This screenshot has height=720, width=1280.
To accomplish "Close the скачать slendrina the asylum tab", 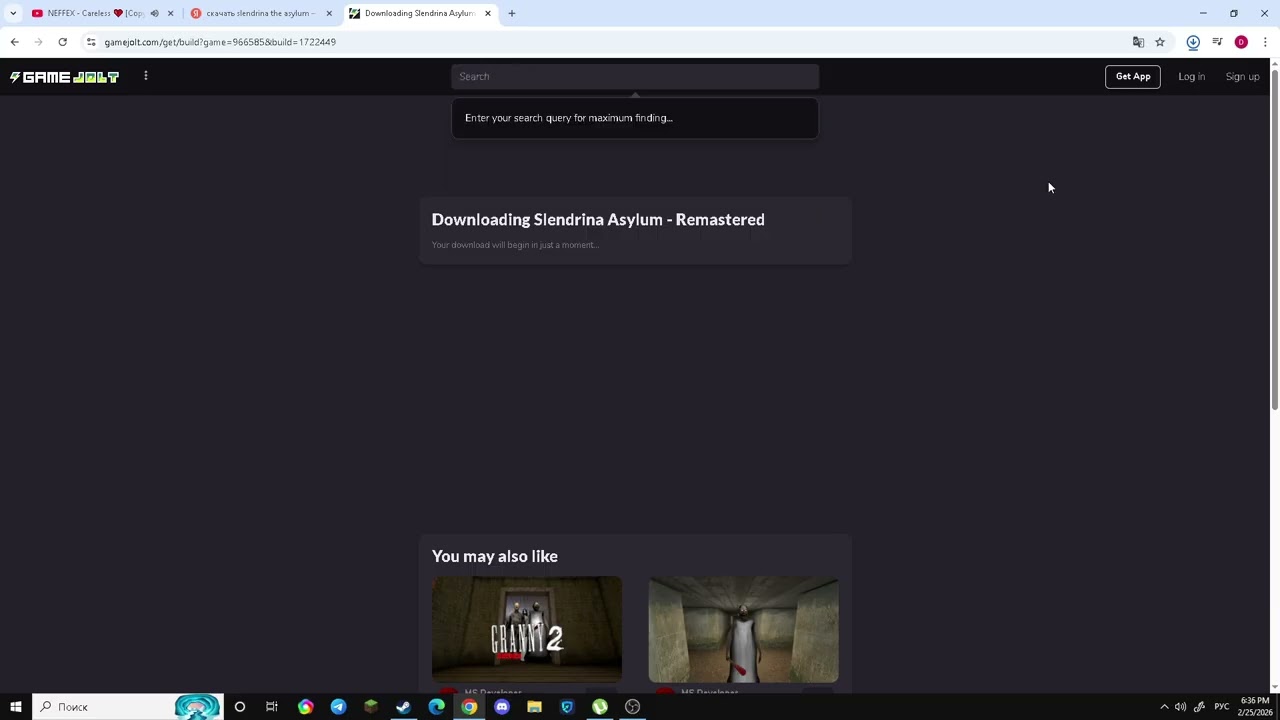I will [x=329, y=13].
